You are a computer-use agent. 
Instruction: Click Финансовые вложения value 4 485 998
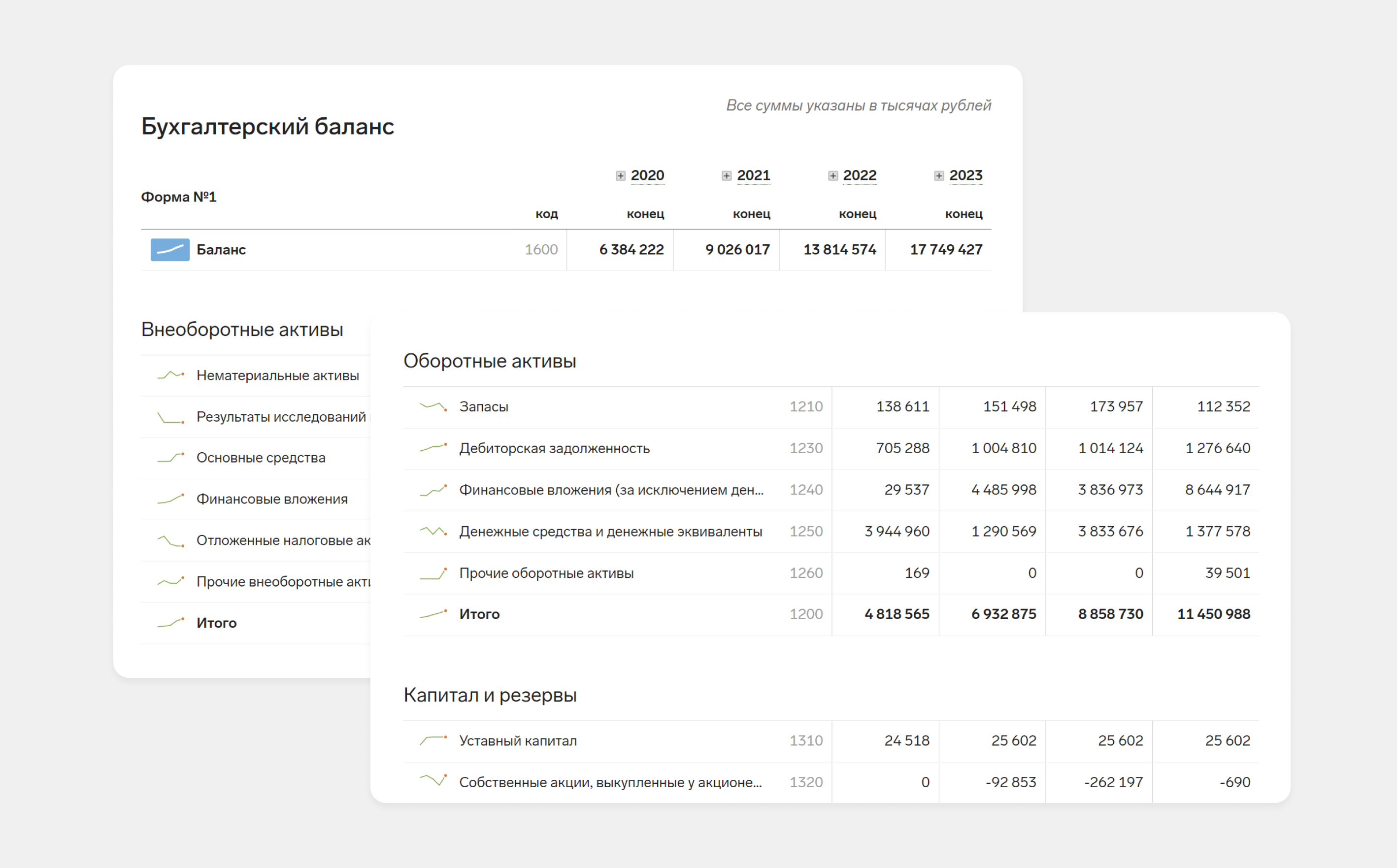(1004, 490)
